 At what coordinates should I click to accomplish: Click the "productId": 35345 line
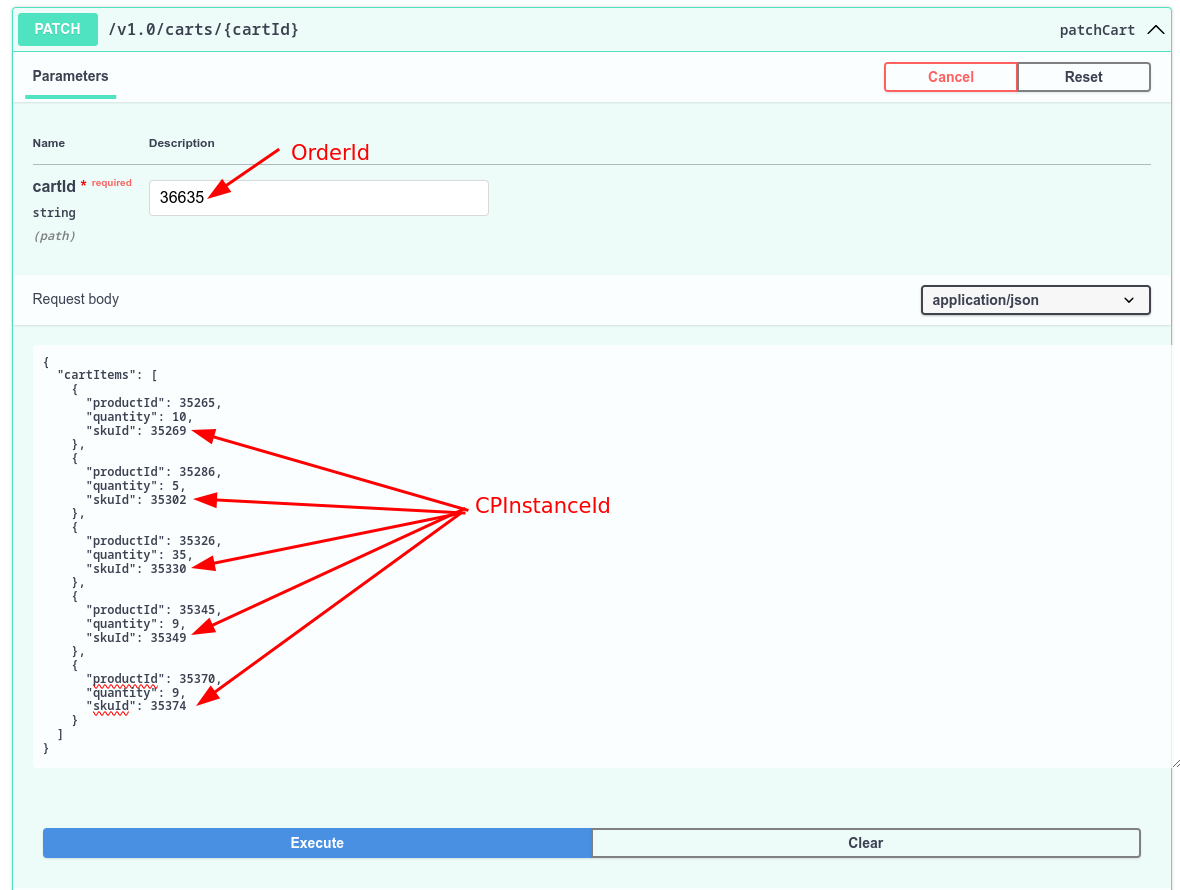click(154, 609)
